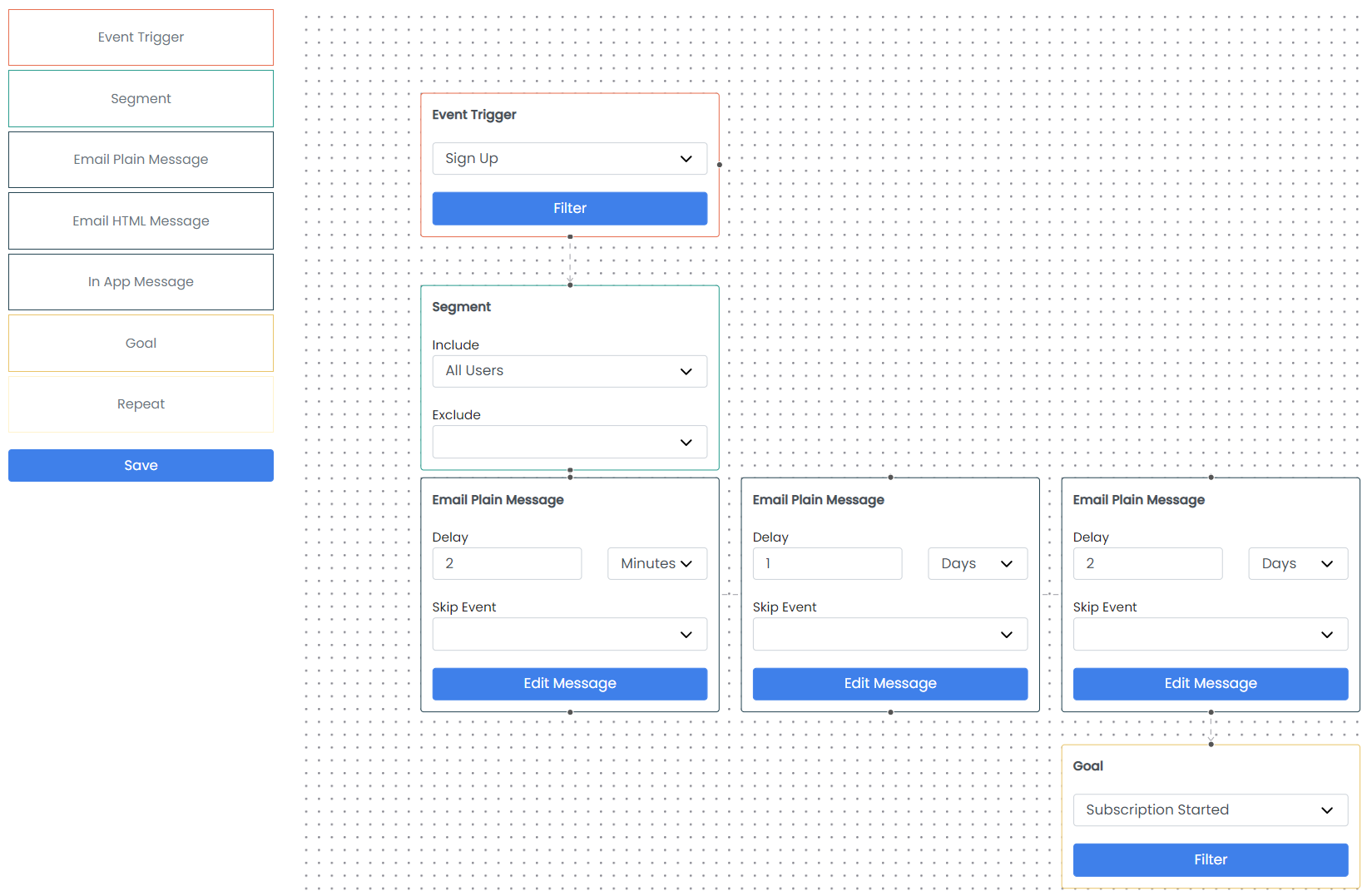Open Skip Event dropdown in the 1-day node
Viewport: 1367px width, 896px height.
[x=890, y=634]
